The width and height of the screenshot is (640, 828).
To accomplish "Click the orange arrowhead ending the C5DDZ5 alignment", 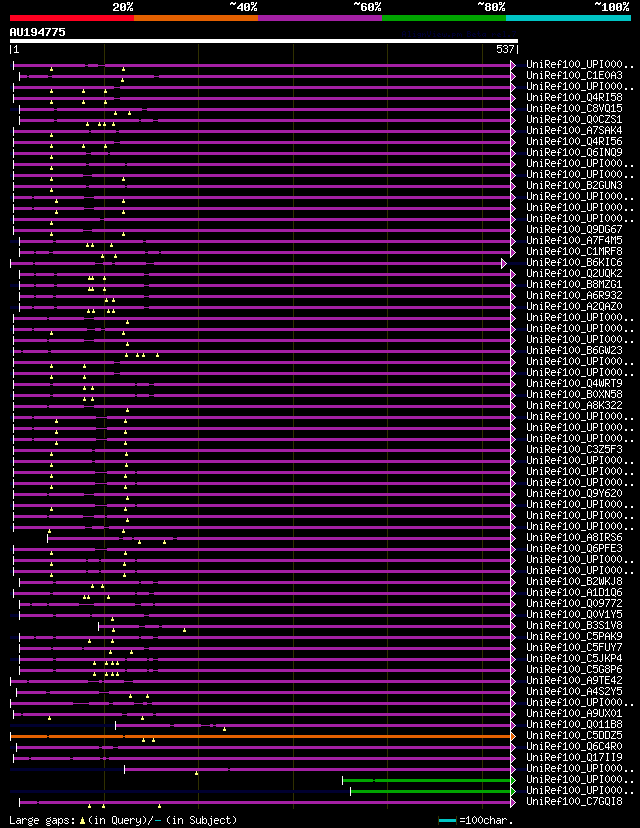I will (x=513, y=736).
